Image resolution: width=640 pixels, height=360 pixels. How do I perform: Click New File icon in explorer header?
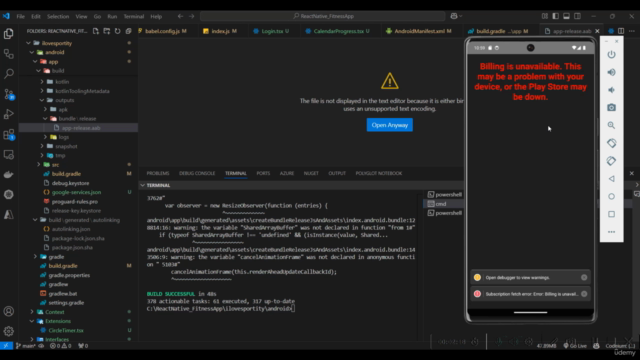tap(96, 31)
